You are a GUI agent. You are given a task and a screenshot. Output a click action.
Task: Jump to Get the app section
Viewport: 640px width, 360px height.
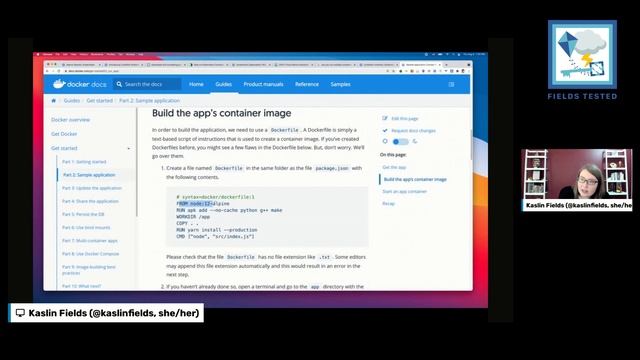394,167
